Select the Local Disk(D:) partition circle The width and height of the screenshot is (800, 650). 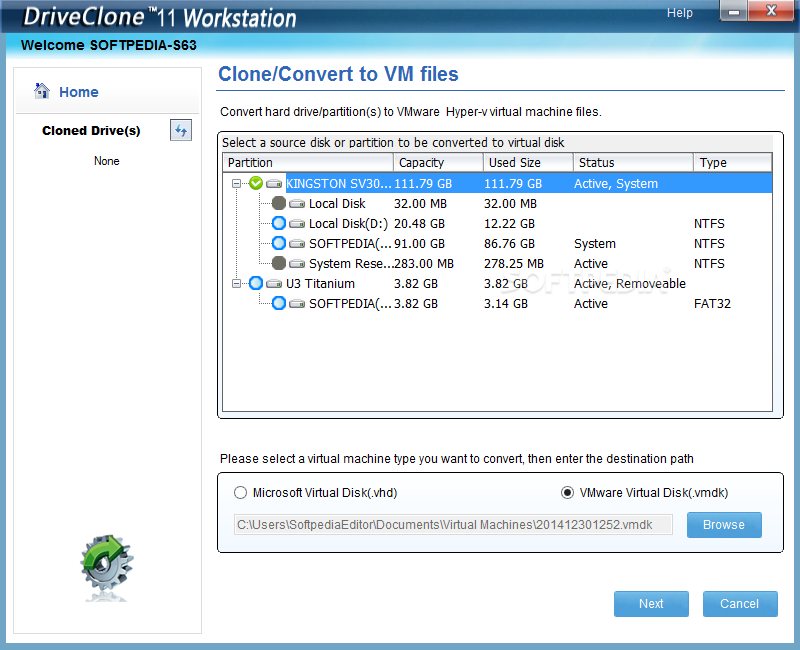pos(279,223)
